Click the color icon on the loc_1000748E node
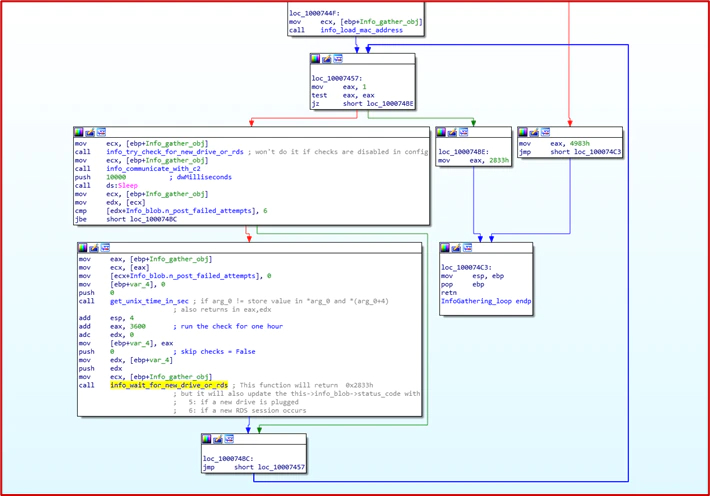The width and height of the screenshot is (710, 496). click(441, 132)
